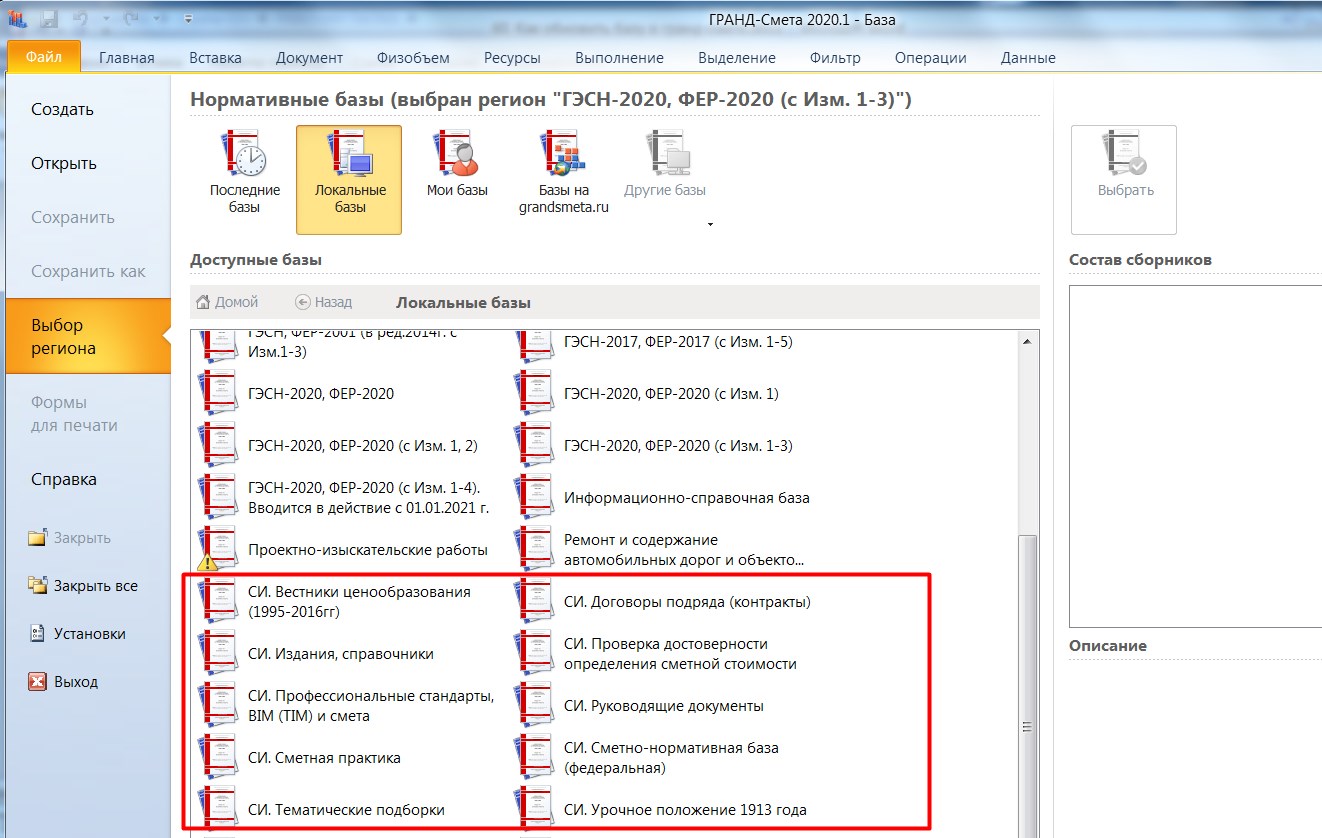Click icon of СИ. Сметная практика

point(217,757)
